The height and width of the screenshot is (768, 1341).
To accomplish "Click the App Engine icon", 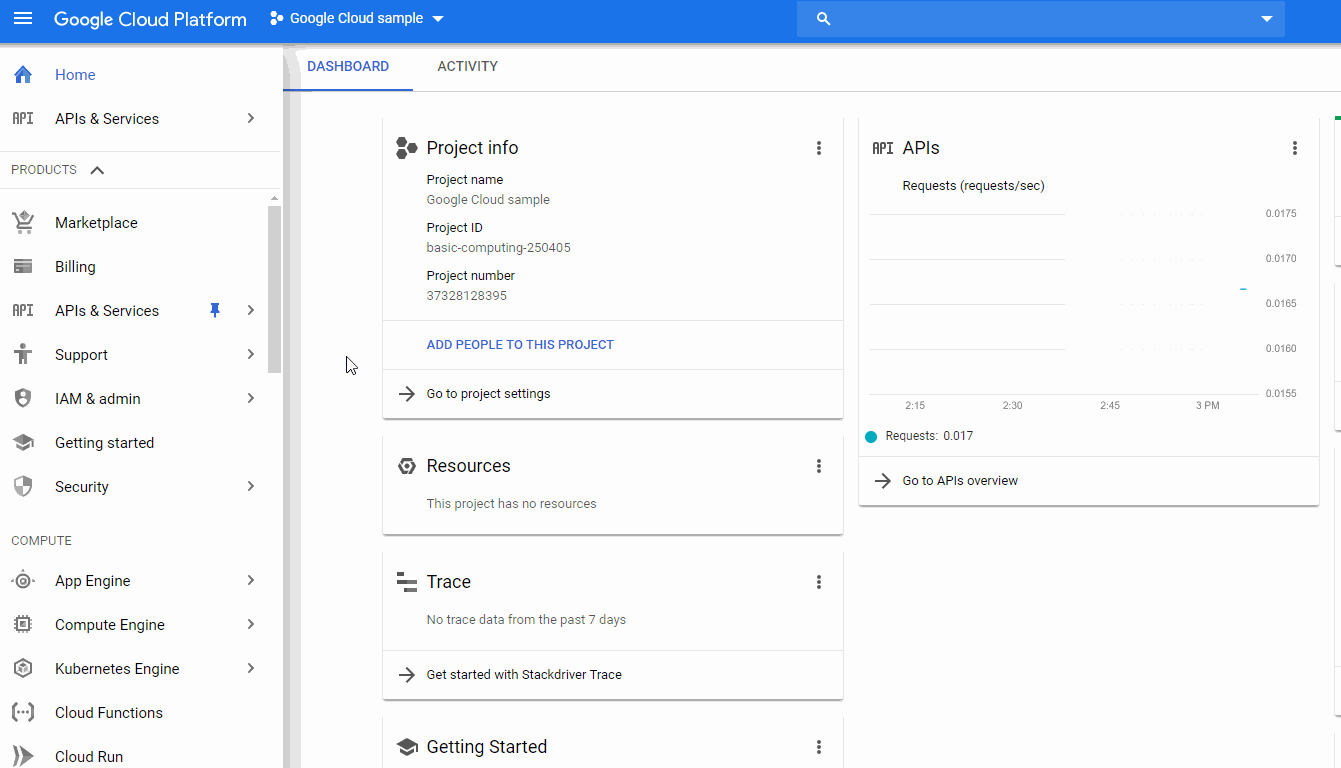I will click(x=22, y=580).
